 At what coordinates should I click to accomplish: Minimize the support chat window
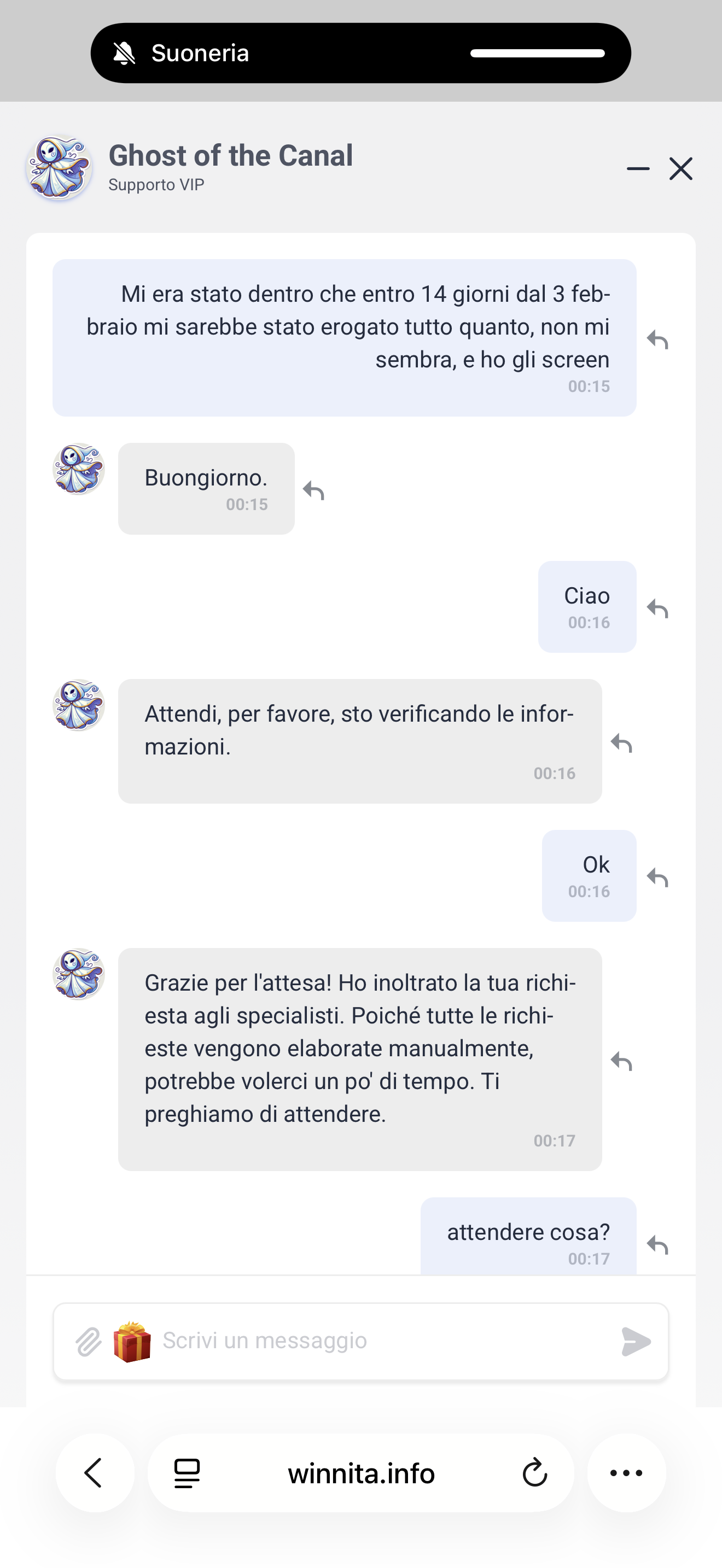(638, 168)
